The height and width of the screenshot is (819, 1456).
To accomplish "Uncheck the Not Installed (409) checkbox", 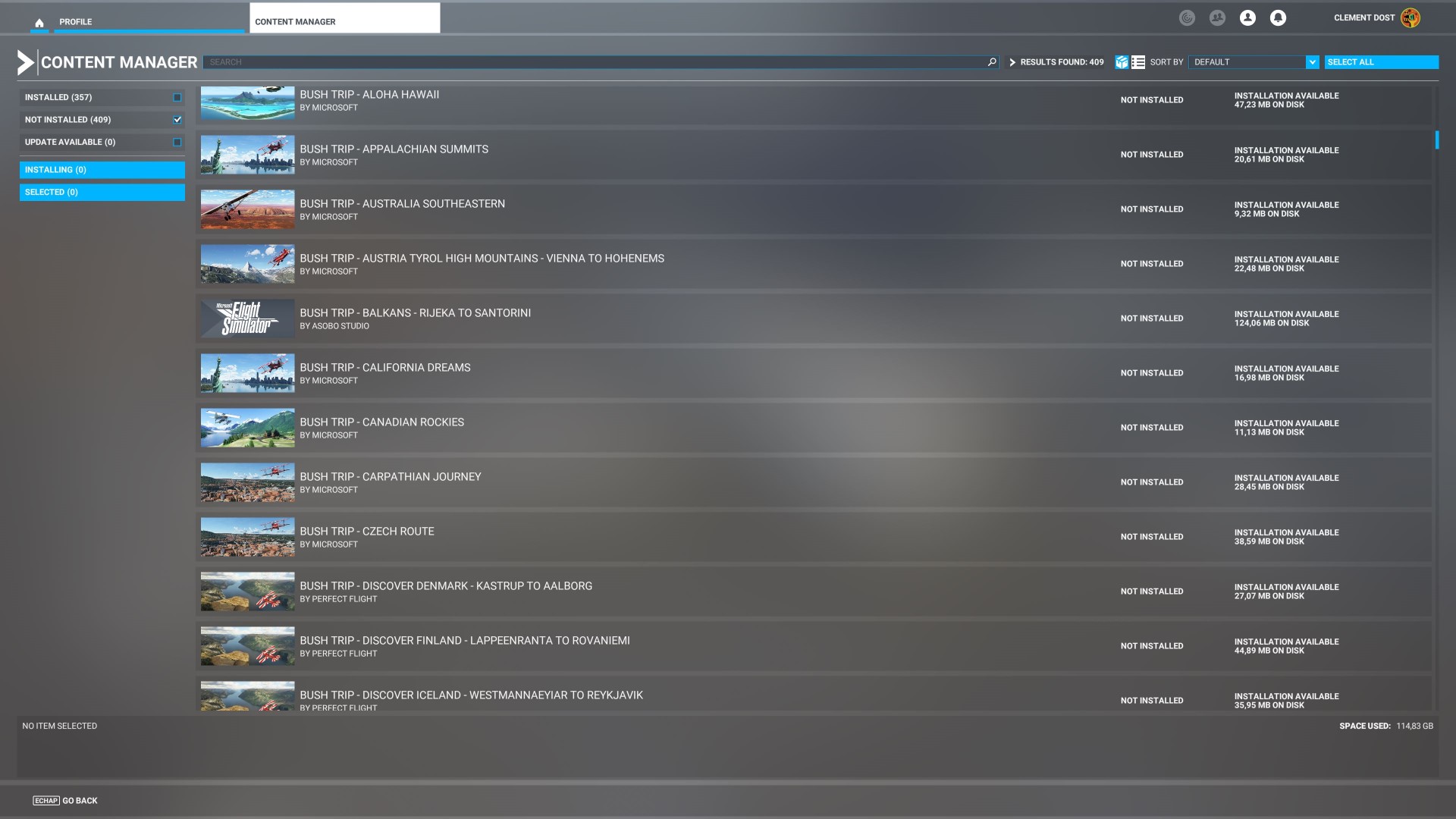I will click(x=177, y=120).
